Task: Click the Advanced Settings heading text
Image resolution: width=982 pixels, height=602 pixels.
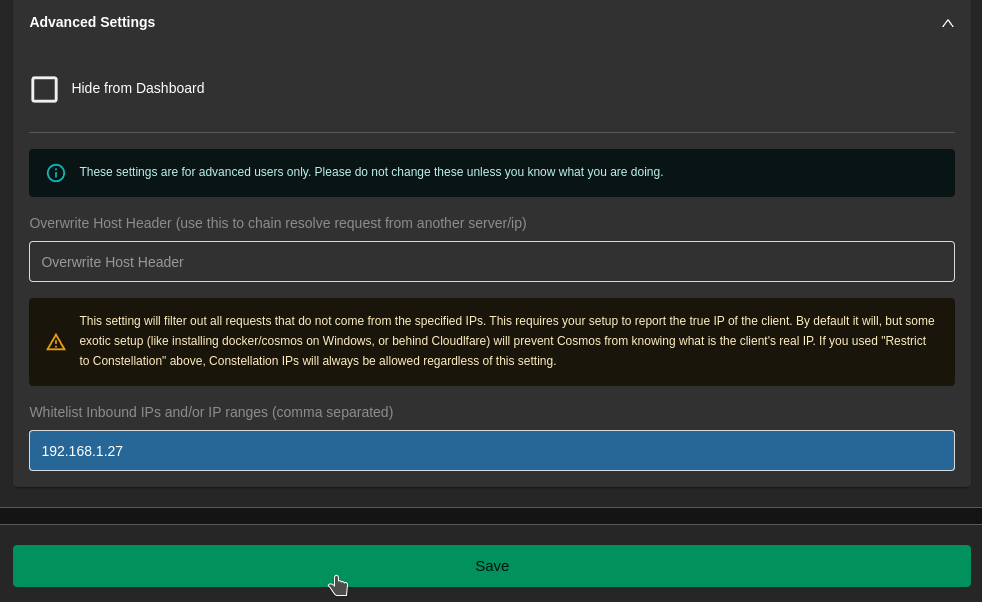Action: point(92,23)
